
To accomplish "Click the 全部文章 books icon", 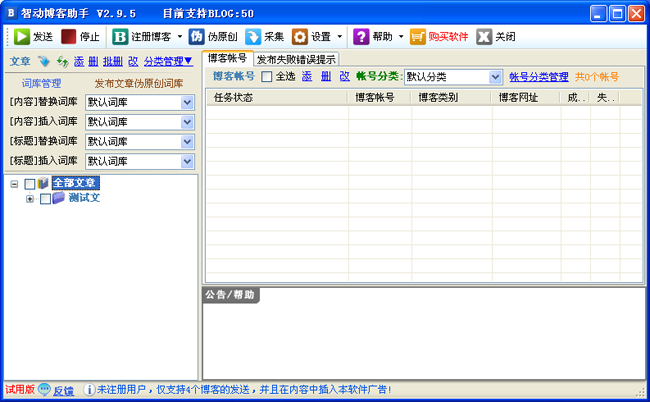I will (43, 183).
